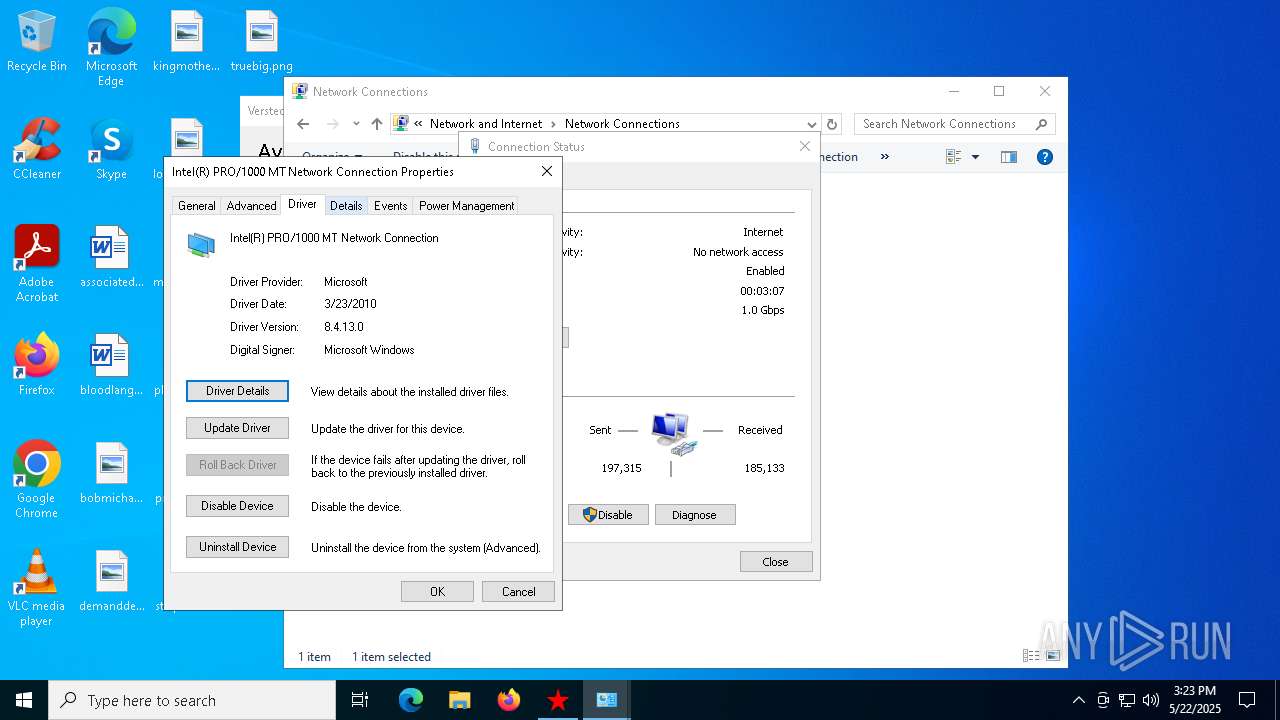Open Task View on the taskbar

(360, 700)
